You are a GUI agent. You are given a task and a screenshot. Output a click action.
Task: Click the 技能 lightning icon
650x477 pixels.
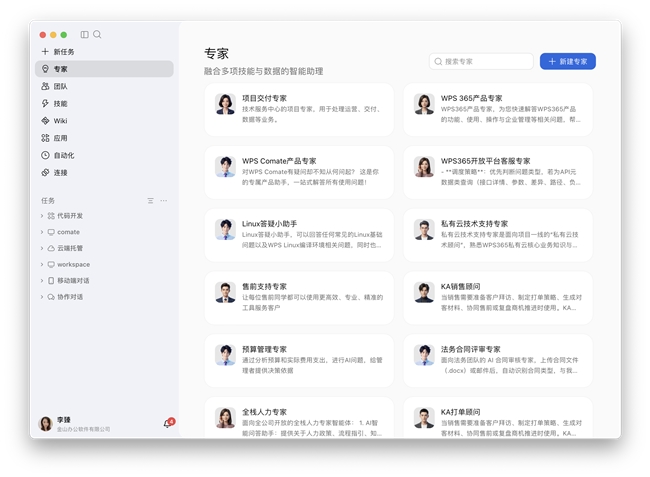click(45, 103)
